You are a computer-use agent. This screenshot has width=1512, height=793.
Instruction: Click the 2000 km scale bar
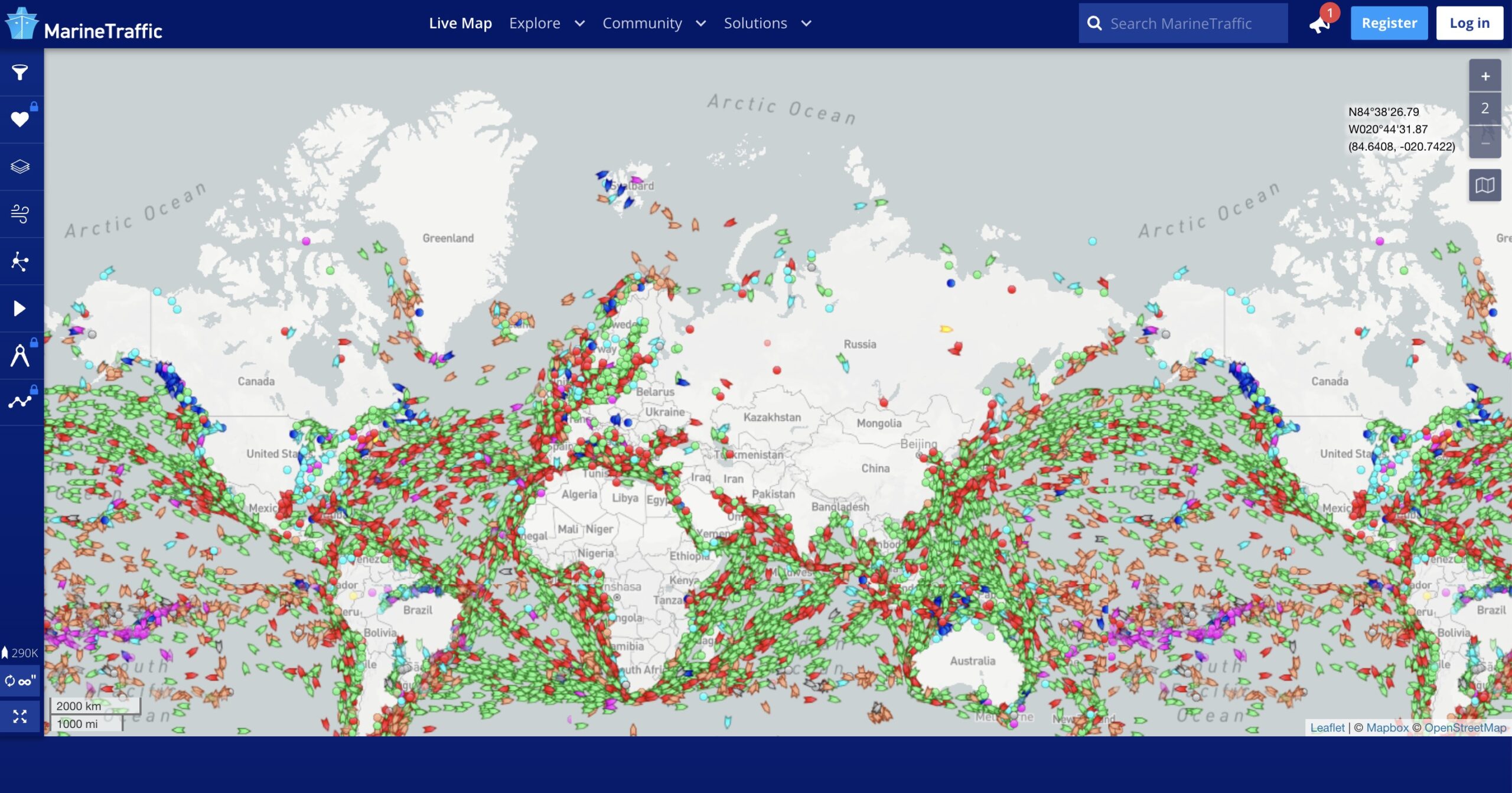(96, 706)
